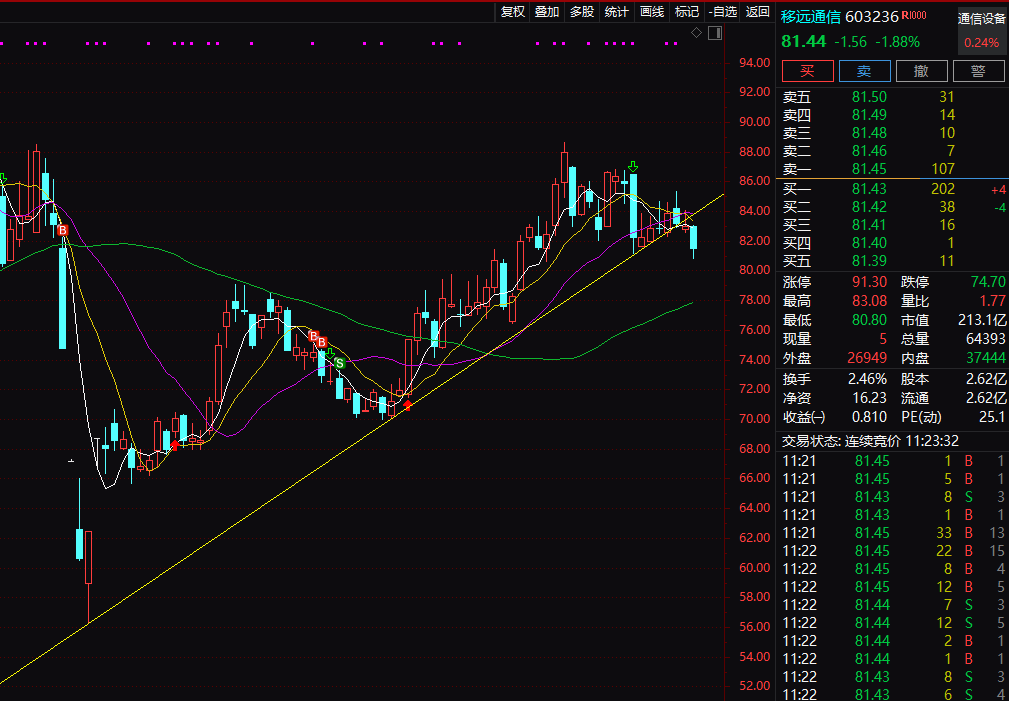Click the red up arrow near price 68

(x=174, y=444)
